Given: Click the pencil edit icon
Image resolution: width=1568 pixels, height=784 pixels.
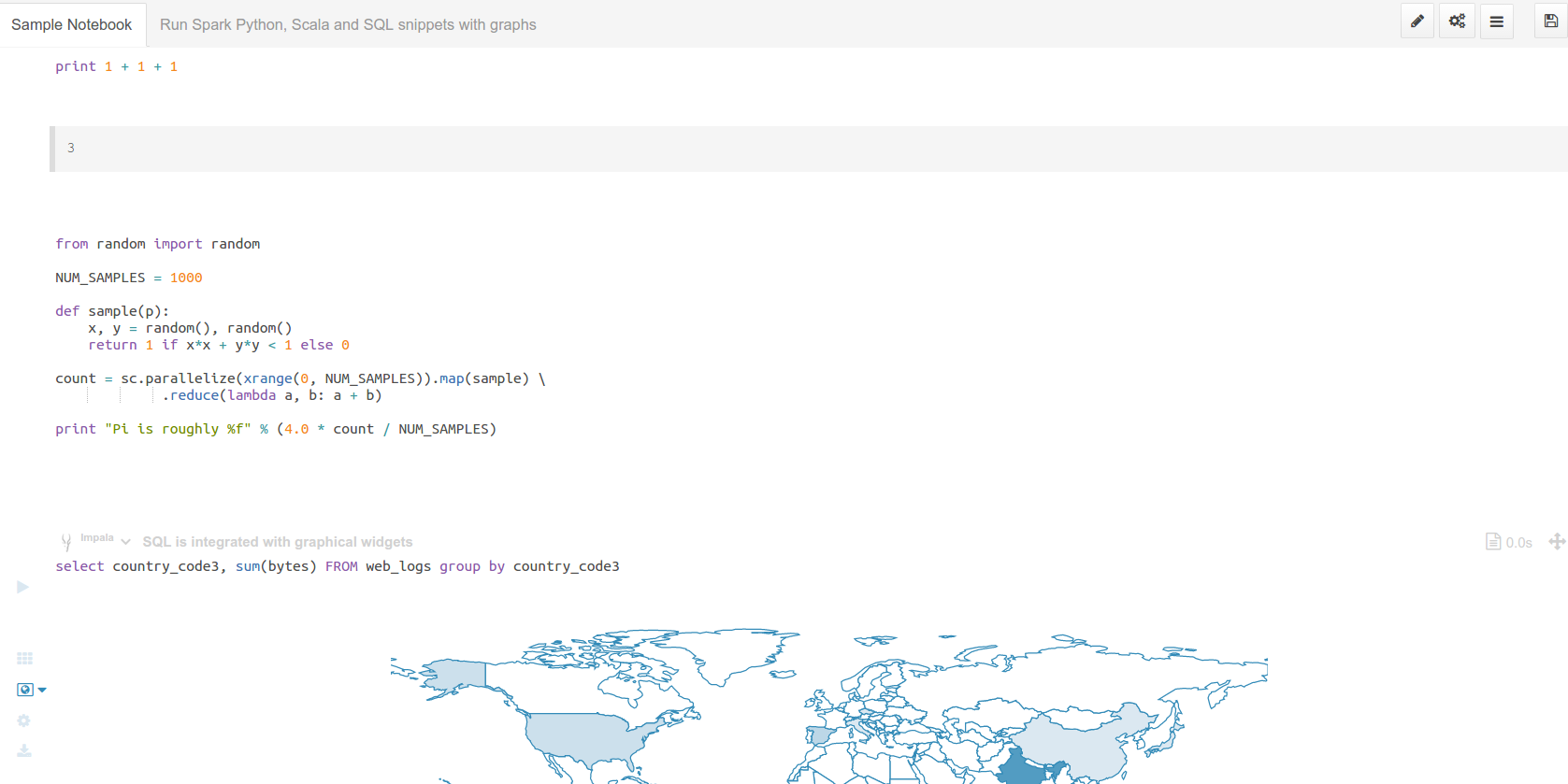Looking at the screenshot, I should 1417,21.
